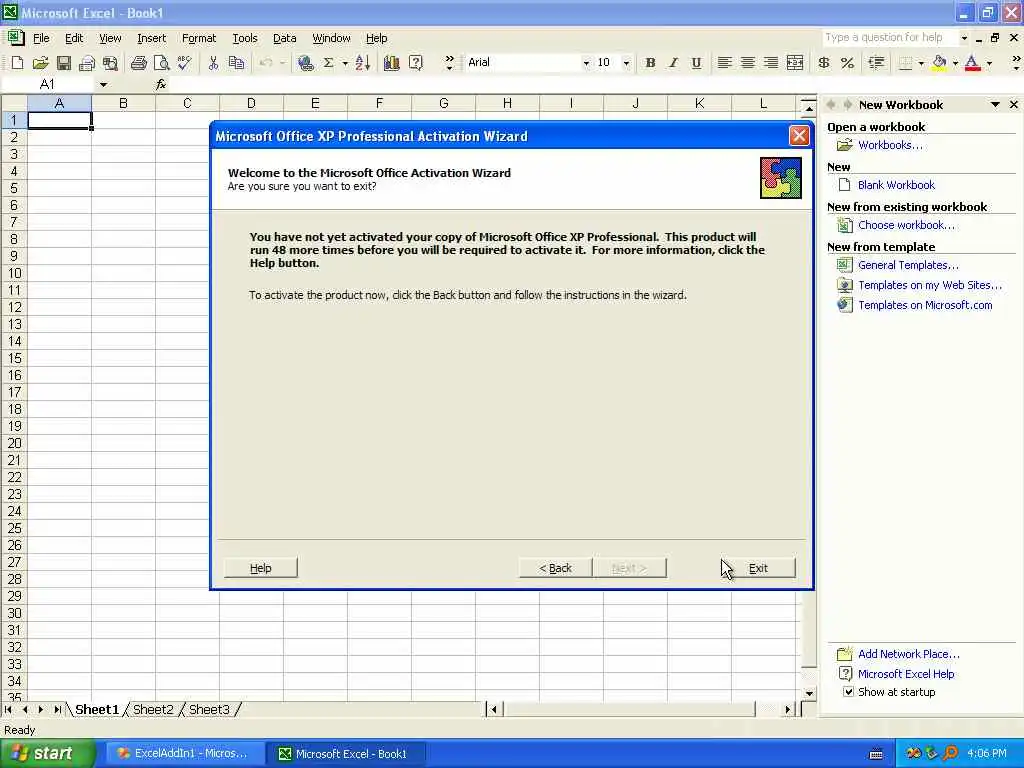The height and width of the screenshot is (768, 1024).
Task: Switch to the Sheet3 tab
Action: point(209,709)
